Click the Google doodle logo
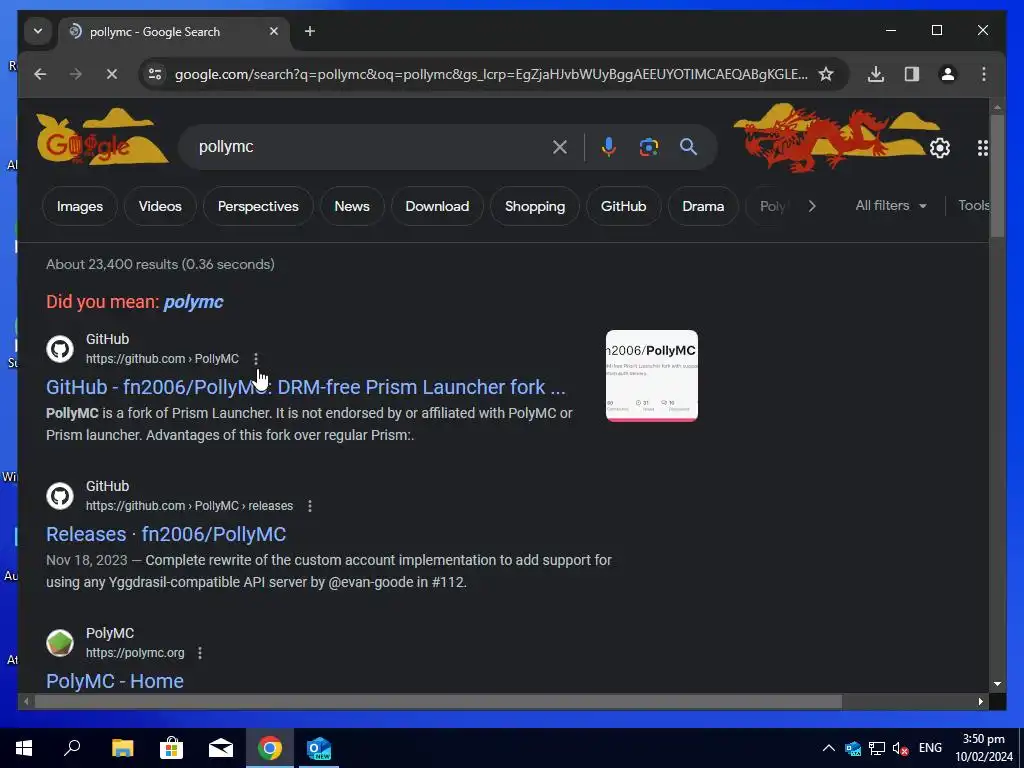Screen dimensions: 1024x768 (x=101, y=137)
